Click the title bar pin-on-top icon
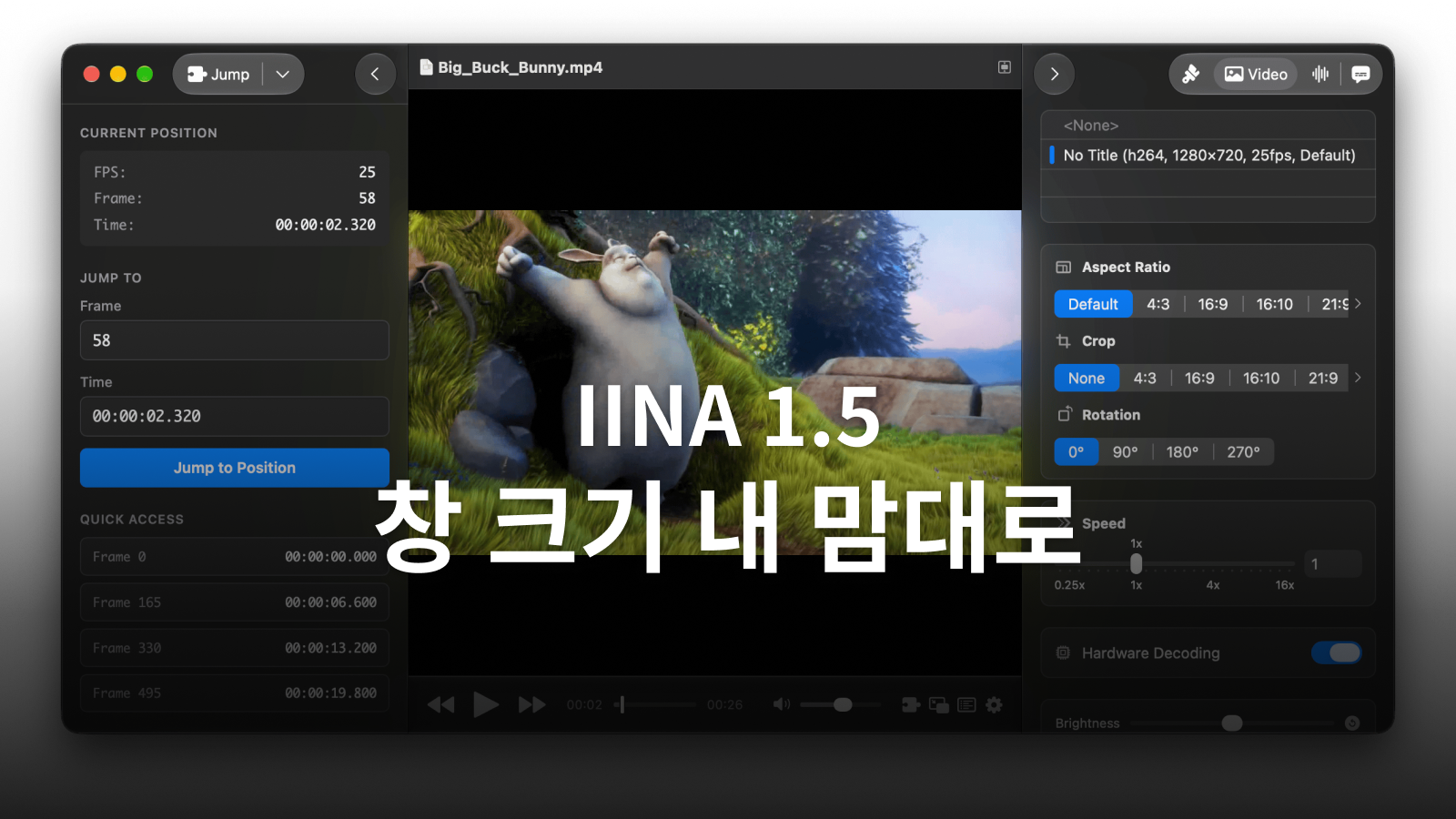 point(1005,67)
